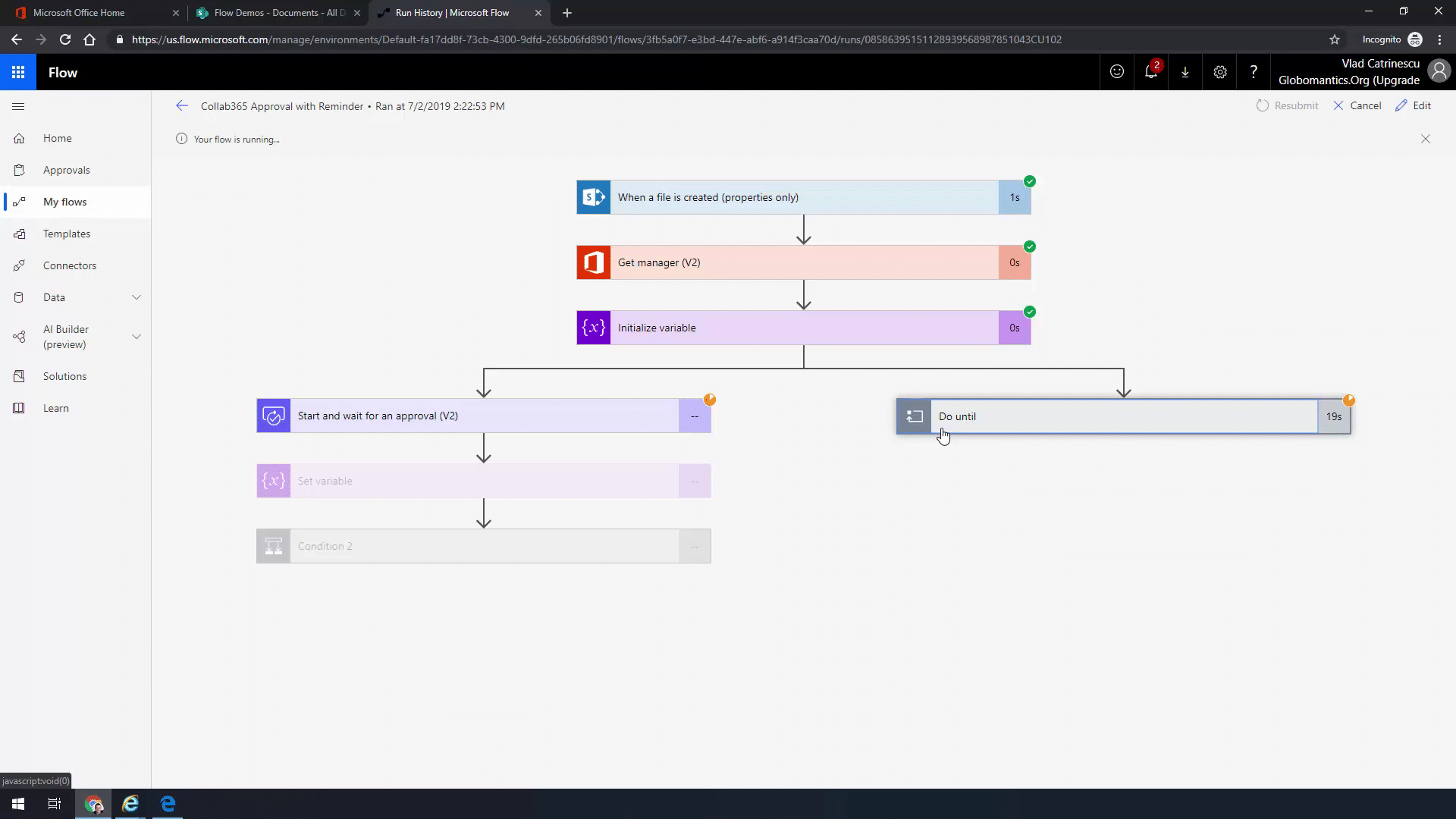
Task: Click the info icon beside running message
Action: [181, 139]
